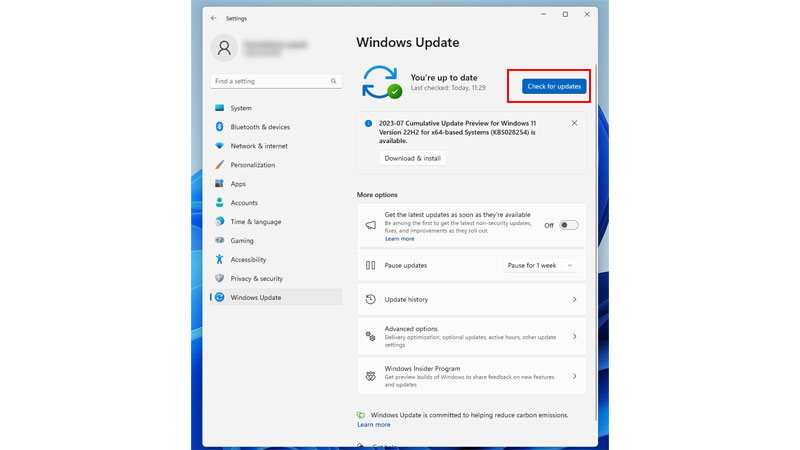Select the Network wifi icon
Screen dimensions: 800x450
219,145
